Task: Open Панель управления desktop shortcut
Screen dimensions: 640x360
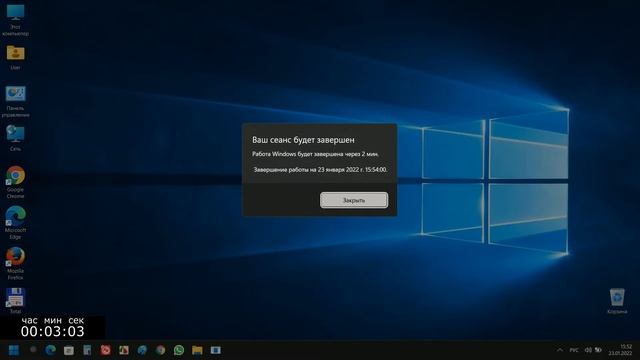Action: click(16, 102)
